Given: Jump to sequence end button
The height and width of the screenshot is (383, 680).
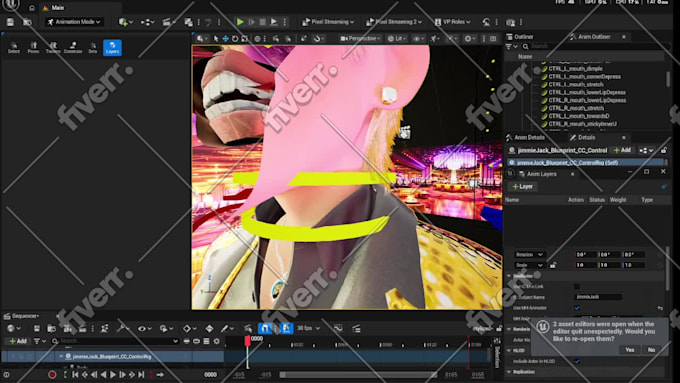Looking at the screenshot, I should tap(141, 374).
